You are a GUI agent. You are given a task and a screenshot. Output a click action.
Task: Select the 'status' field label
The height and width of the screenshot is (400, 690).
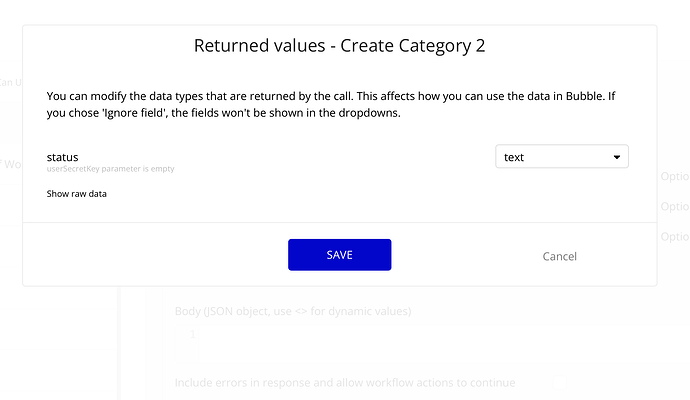click(x=62, y=156)
